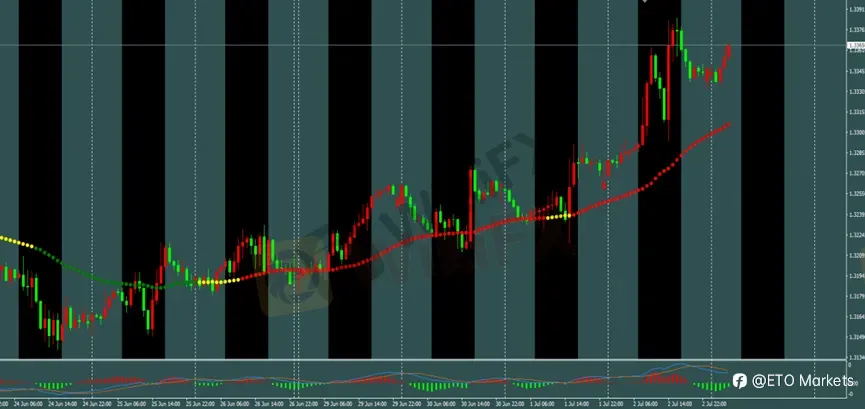Click the 1.3300 price axis label

point(857,132)
